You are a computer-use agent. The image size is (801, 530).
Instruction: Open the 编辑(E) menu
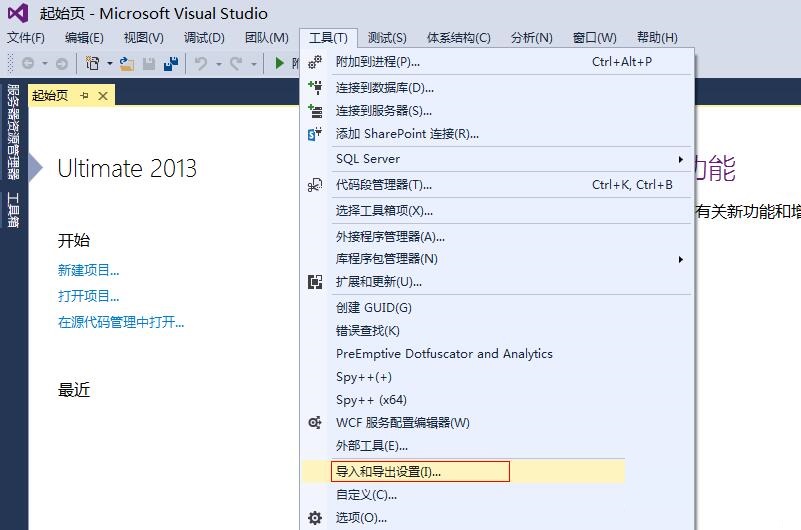84,38
